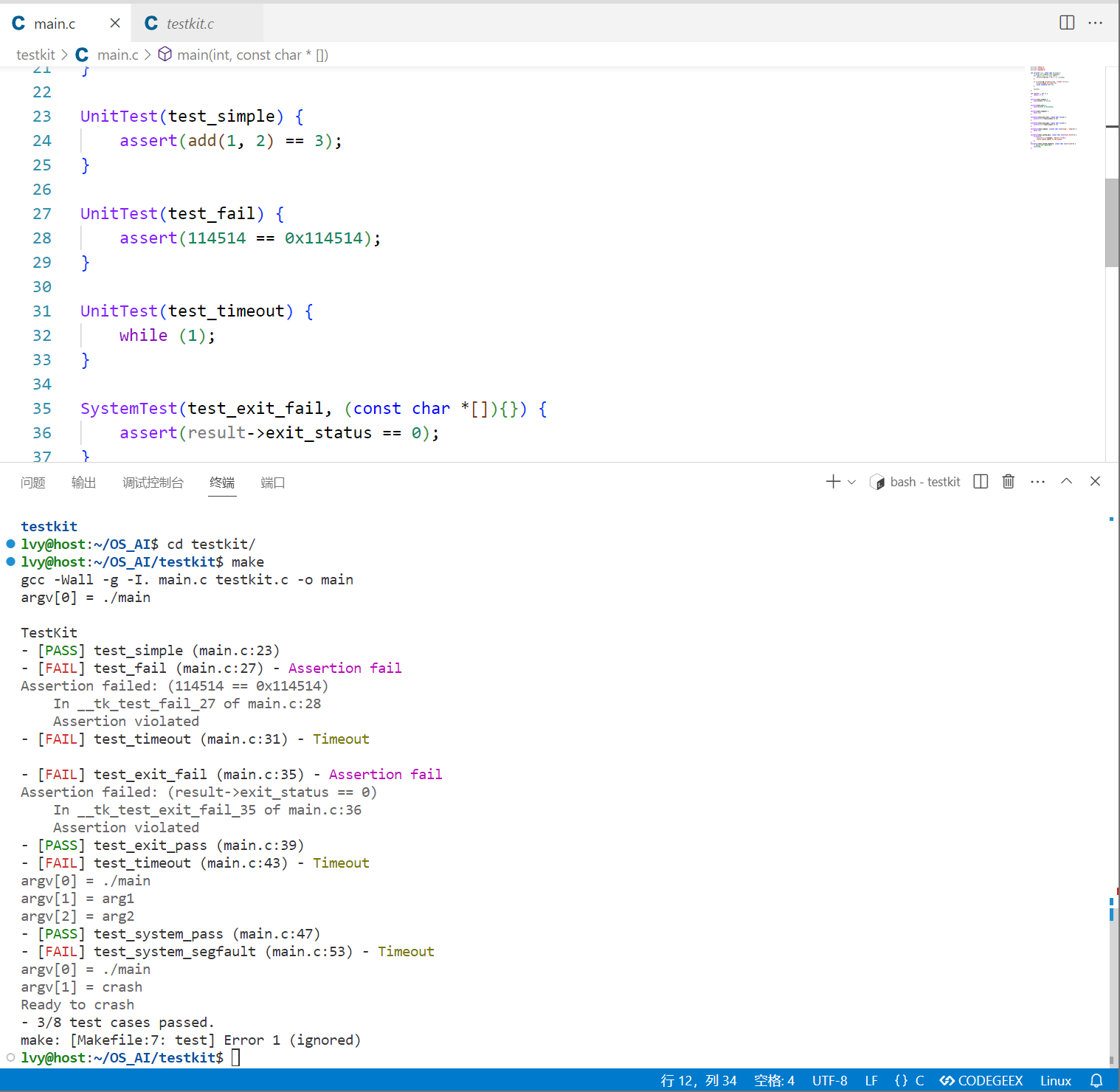This screenshot has width=1120, height=1092.
Task: Kill the terminal with the trash icon
Action: pos(1008,481)
